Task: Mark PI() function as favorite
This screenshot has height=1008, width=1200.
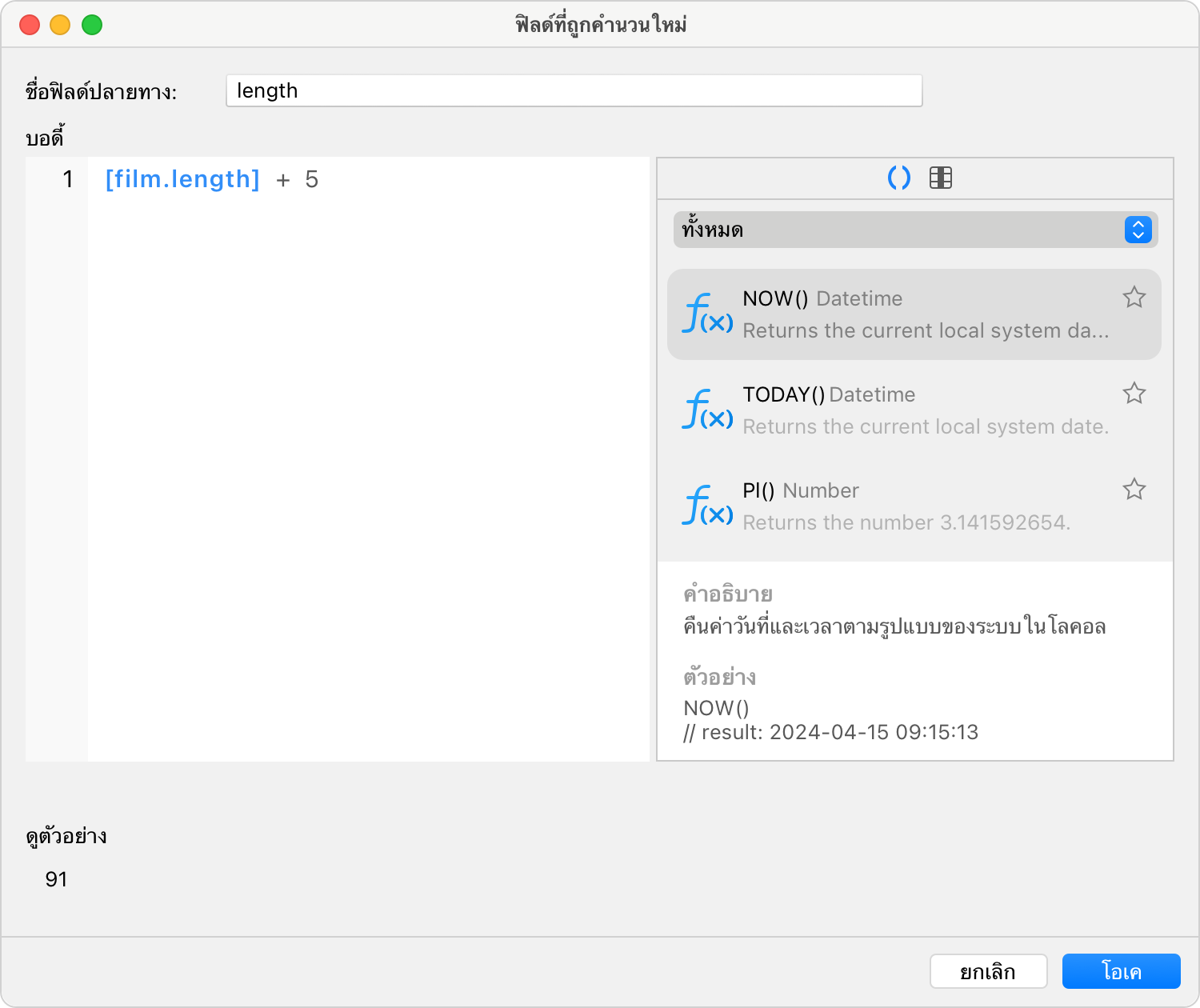Action: [1134, 490]
